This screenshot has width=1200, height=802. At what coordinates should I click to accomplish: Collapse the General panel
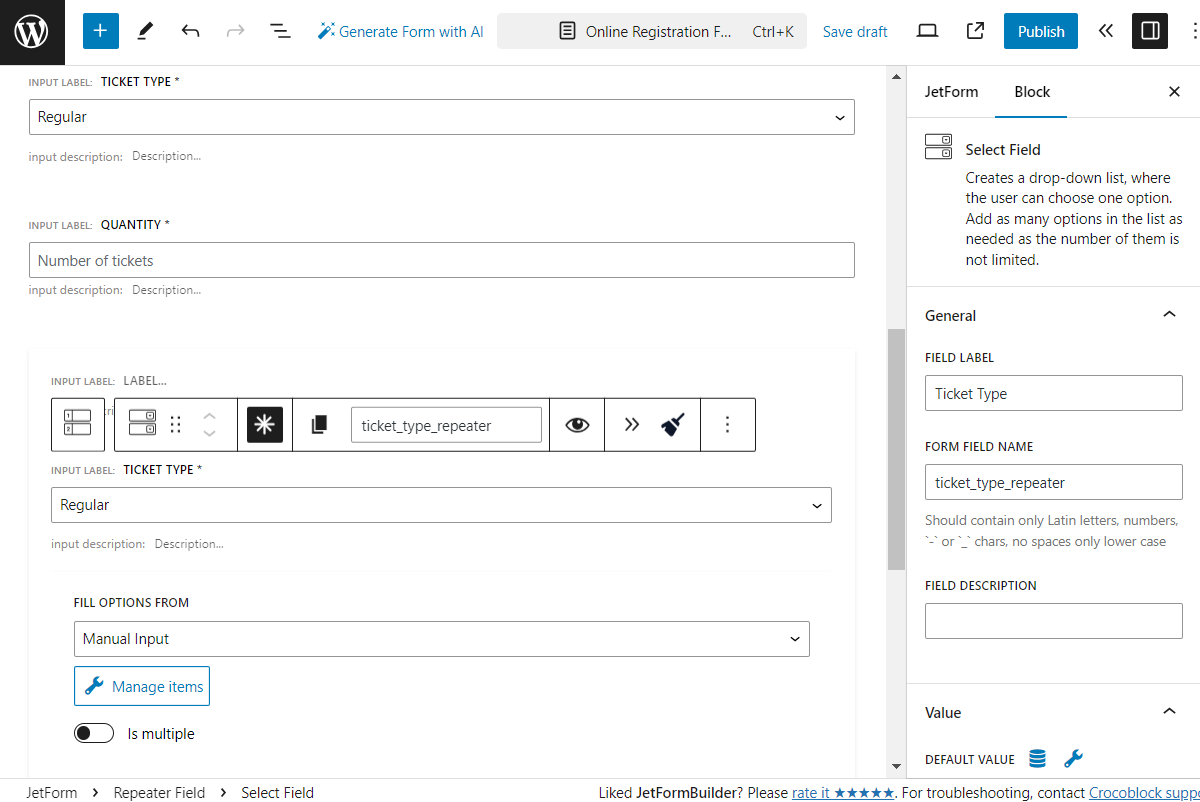[x=1053, y=316]
